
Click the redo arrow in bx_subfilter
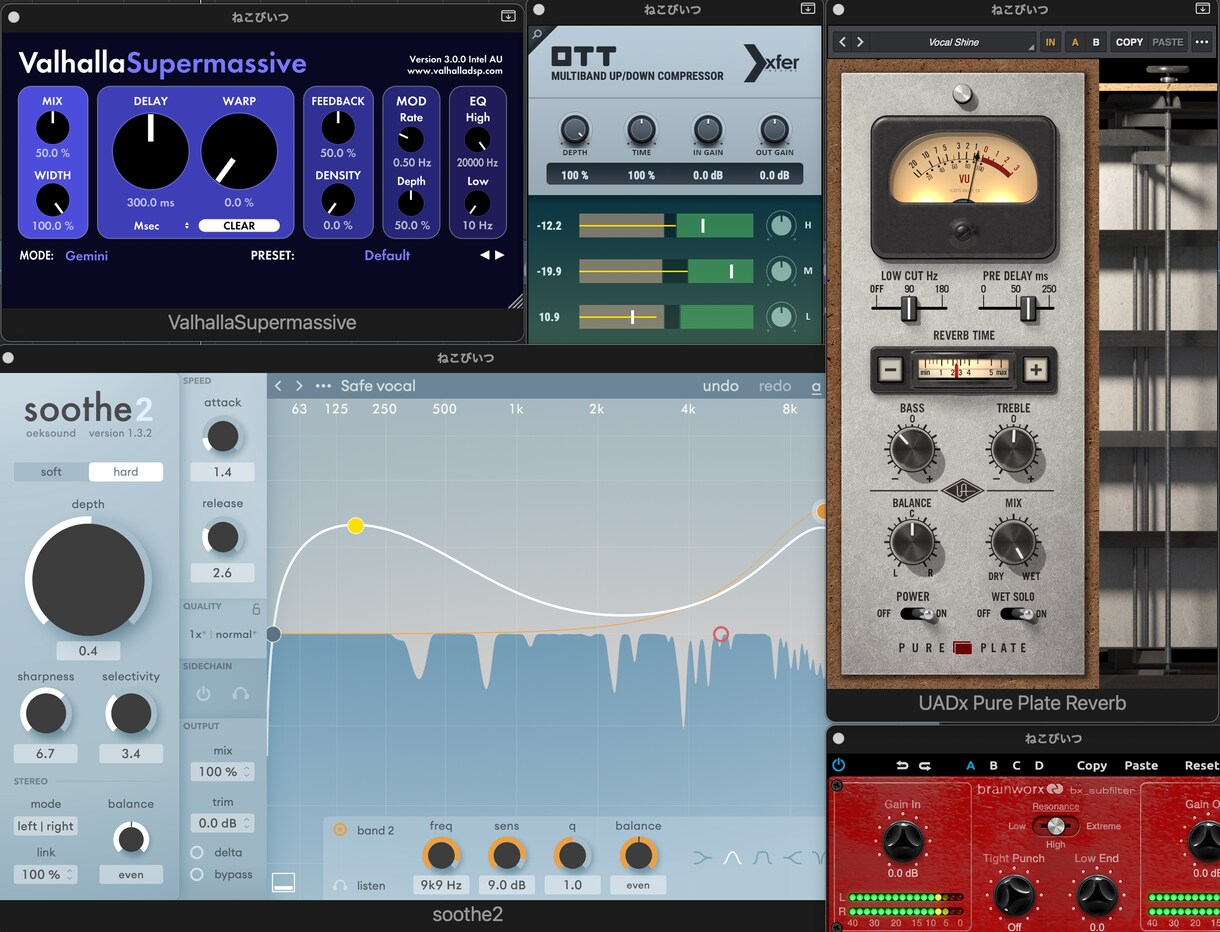point(925,765)
